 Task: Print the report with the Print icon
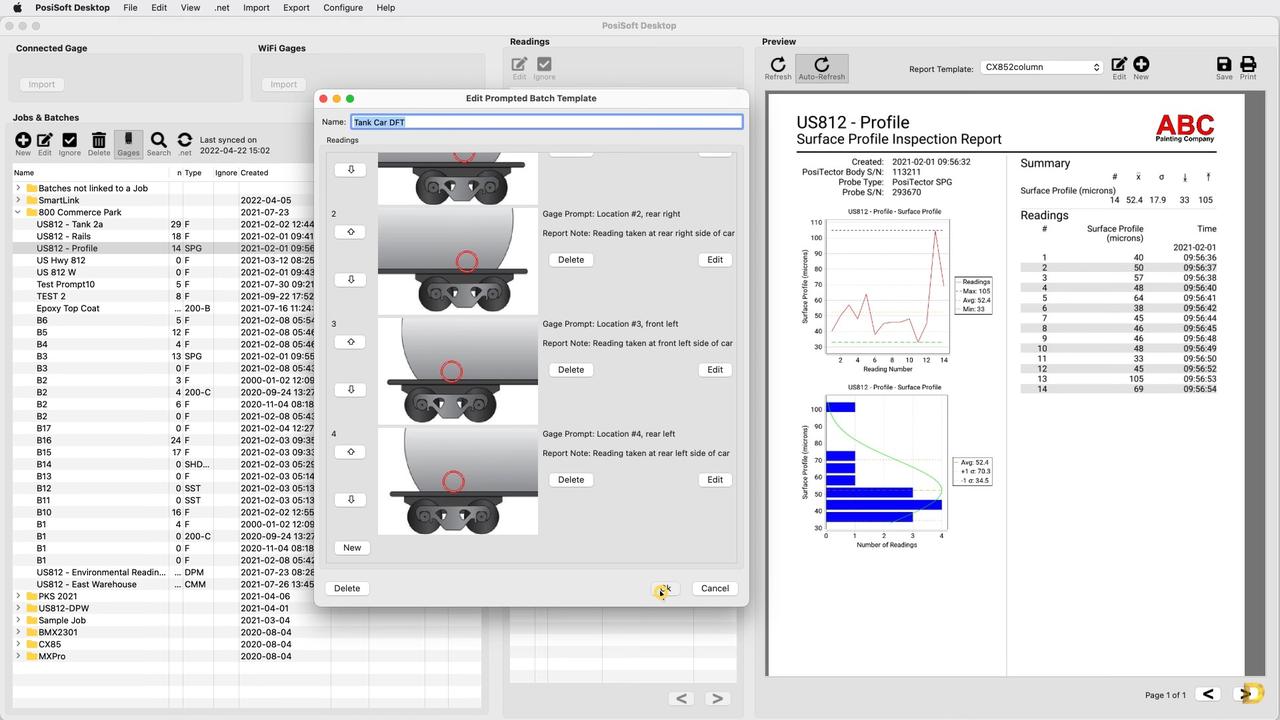[1248, 68]
